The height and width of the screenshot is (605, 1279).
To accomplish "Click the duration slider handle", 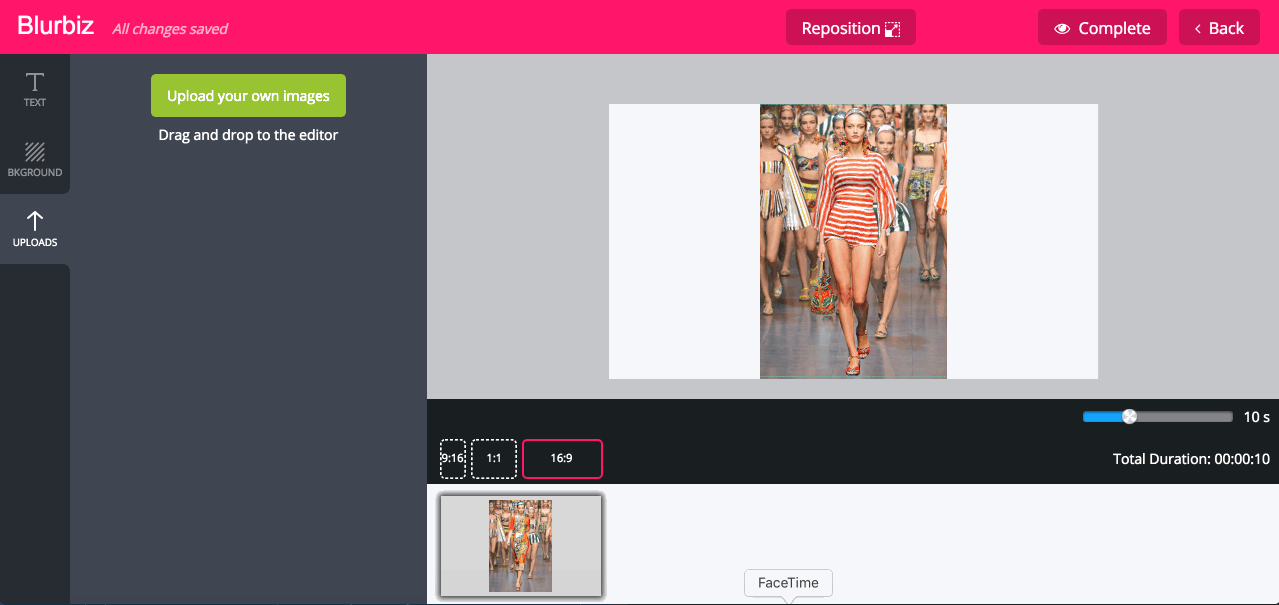I will 1129,417.
